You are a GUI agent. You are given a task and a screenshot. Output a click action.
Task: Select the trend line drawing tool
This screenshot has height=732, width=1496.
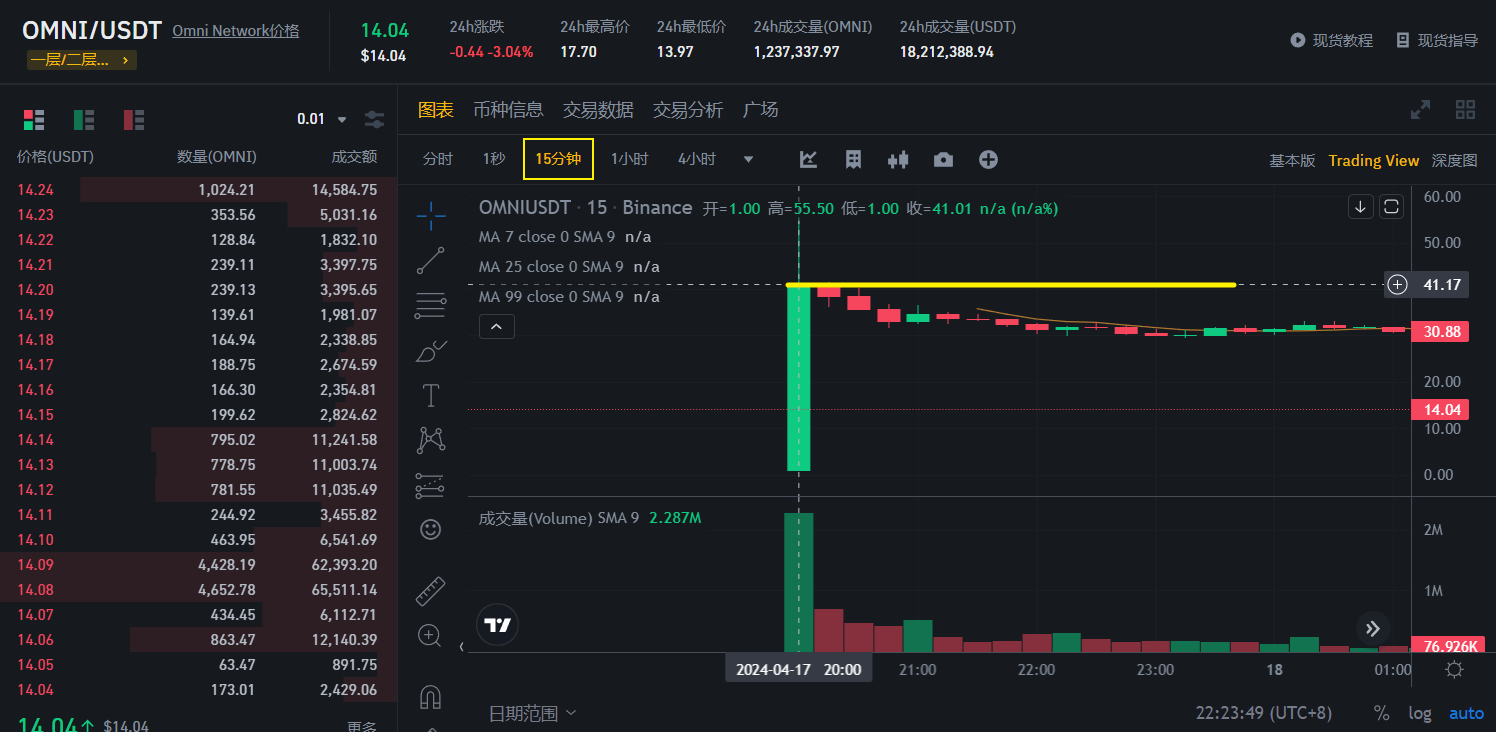pyautogui.click(x=431, y=260)
